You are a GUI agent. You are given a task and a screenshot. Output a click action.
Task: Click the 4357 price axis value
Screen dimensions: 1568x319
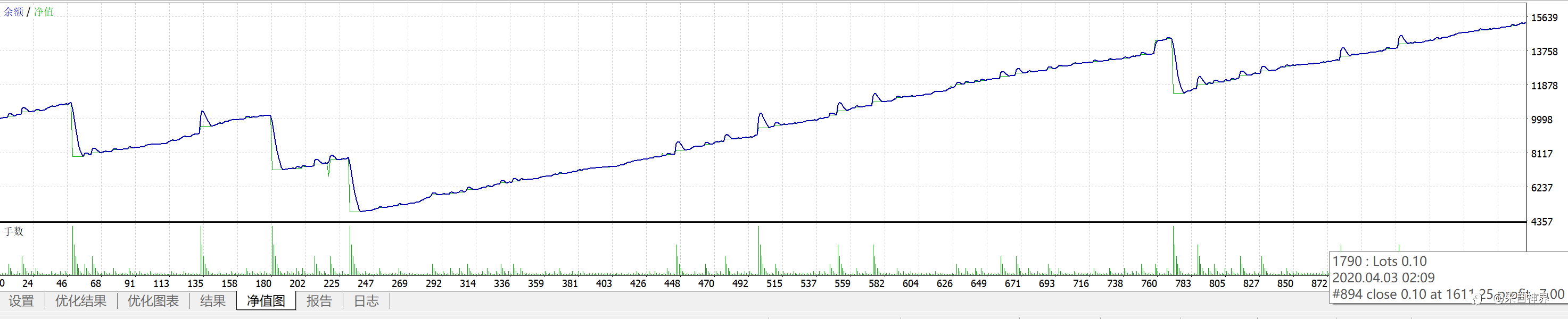coord(1542,222)
